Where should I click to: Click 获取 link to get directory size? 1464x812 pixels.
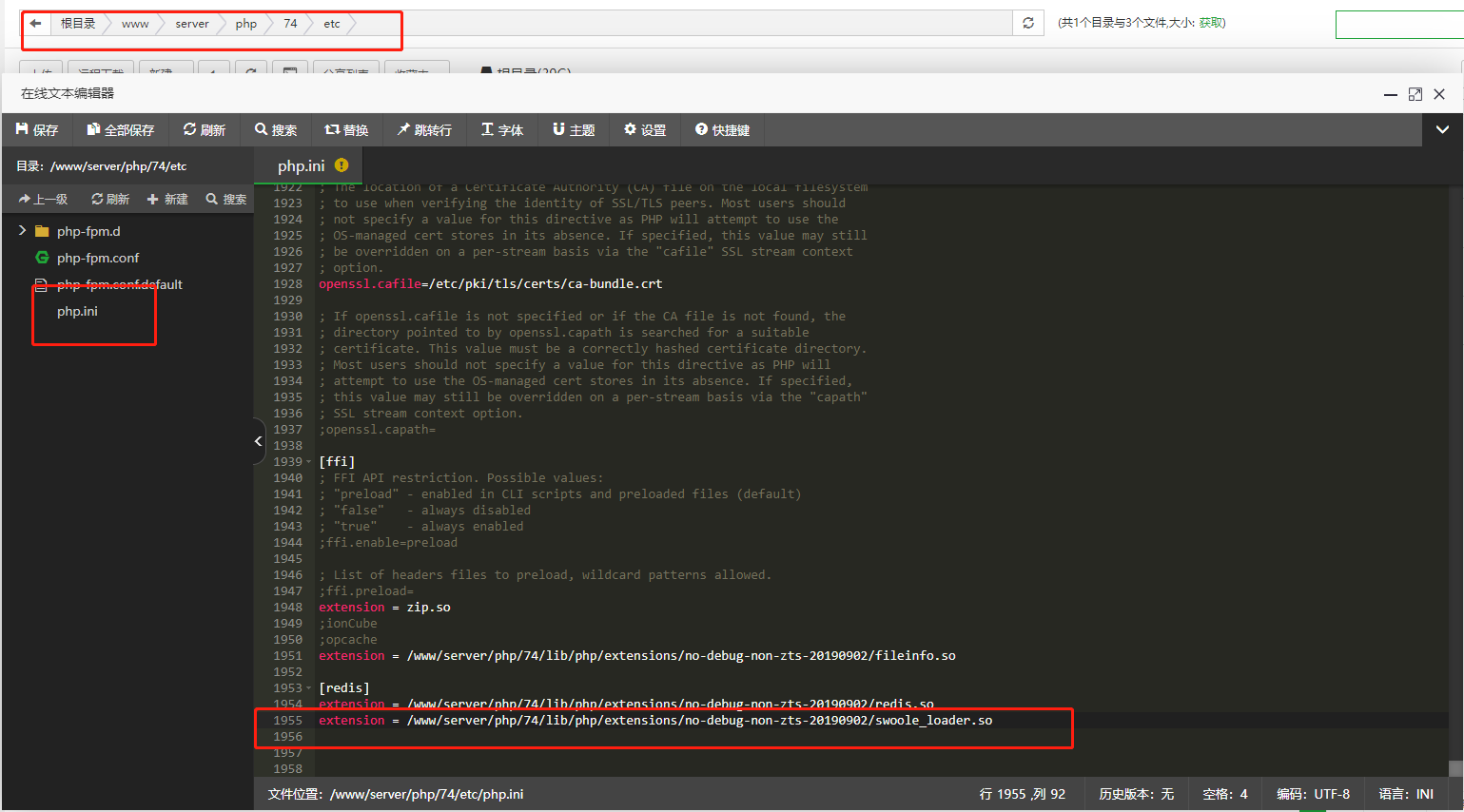pos(1211,23)
